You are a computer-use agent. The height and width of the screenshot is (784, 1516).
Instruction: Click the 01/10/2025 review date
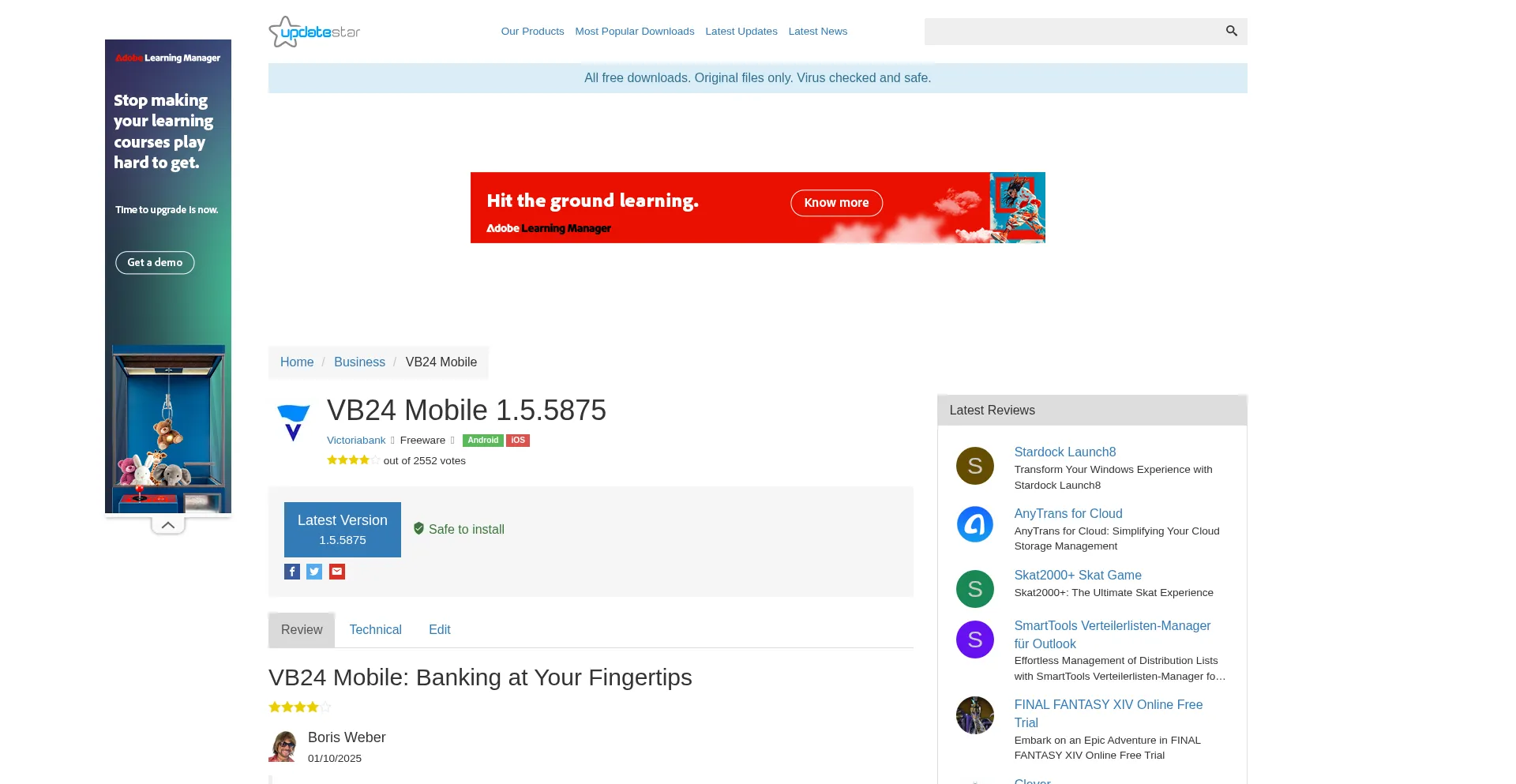(335, 759)
